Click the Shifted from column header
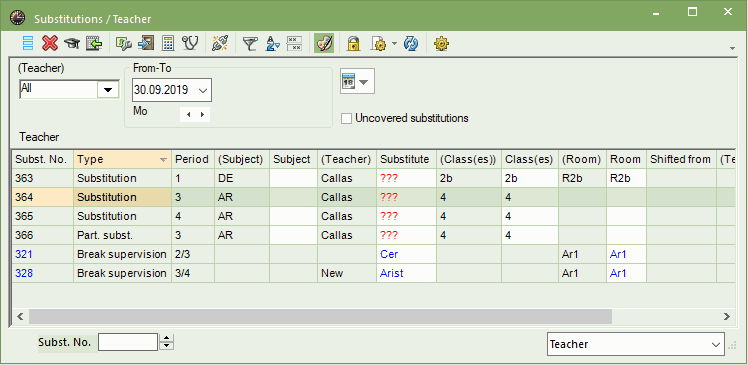 [681, 159]
